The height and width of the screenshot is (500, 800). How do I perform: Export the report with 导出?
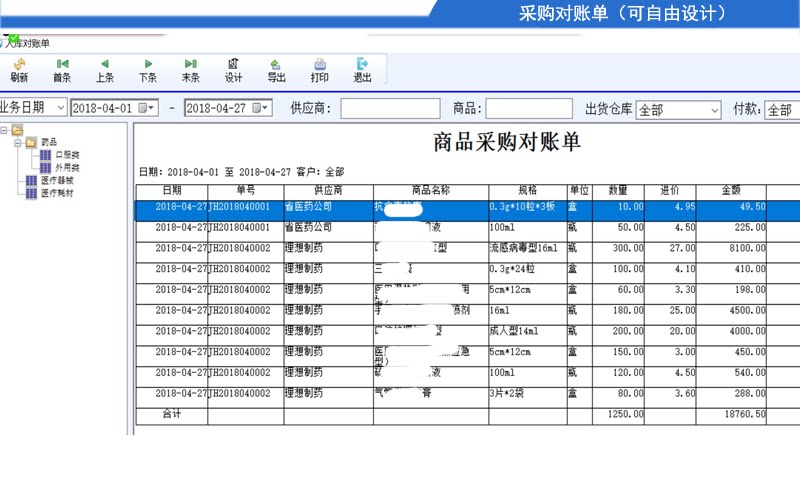(x=277, y=70)
